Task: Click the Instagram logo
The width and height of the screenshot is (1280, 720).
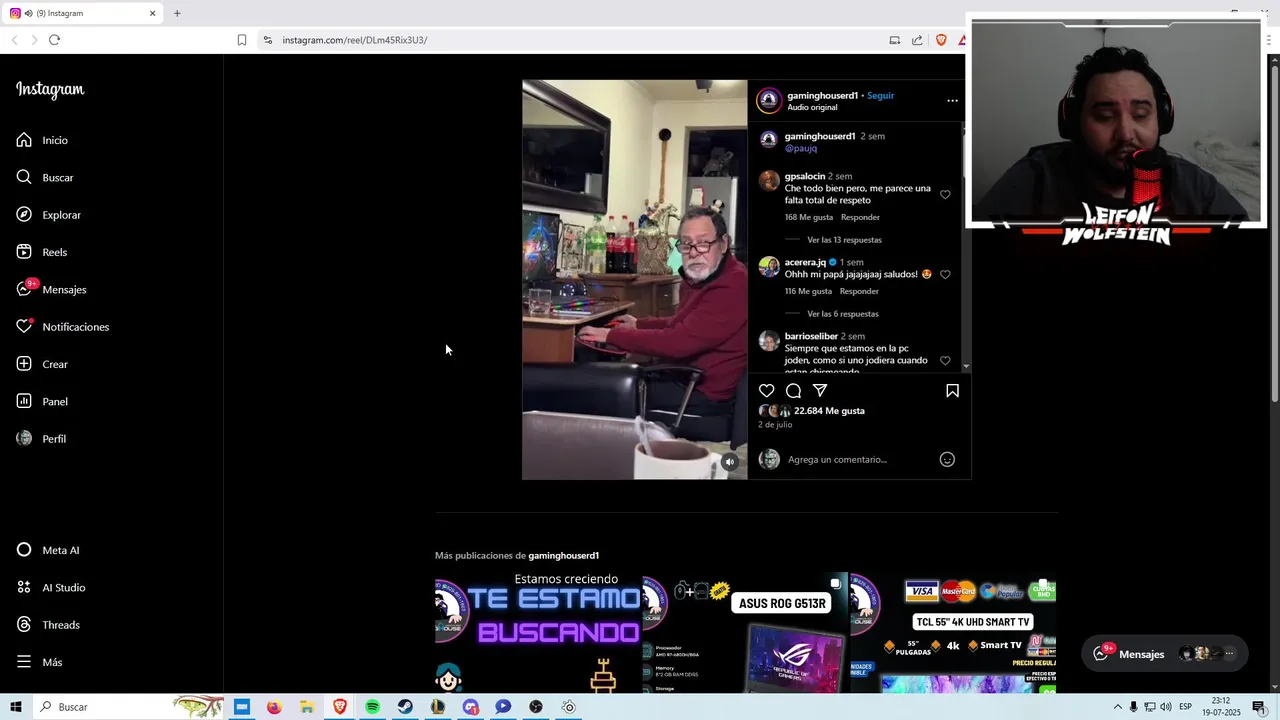Action: coord(50,90)
